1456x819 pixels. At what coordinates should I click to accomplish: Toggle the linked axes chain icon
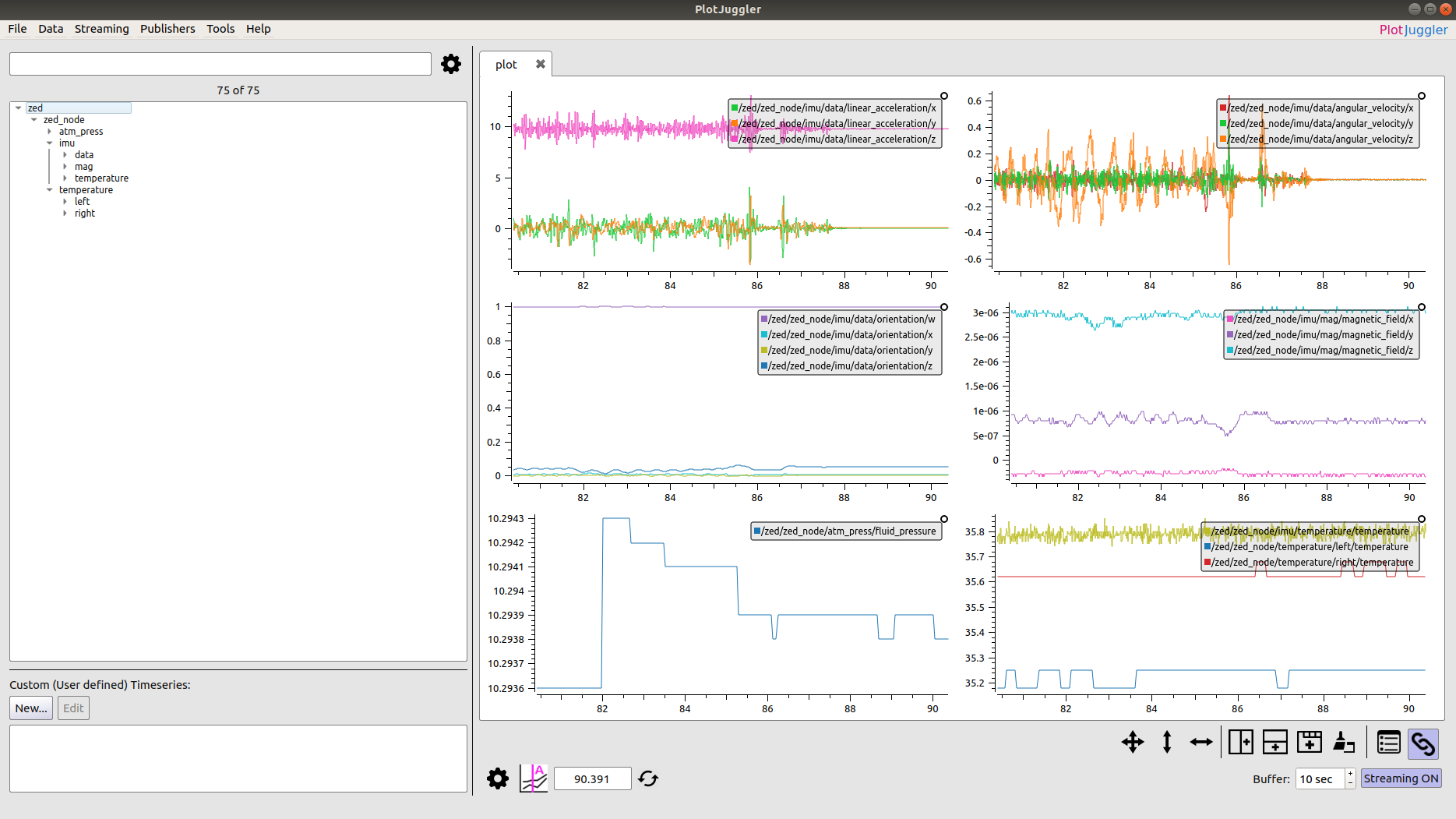1423,744
